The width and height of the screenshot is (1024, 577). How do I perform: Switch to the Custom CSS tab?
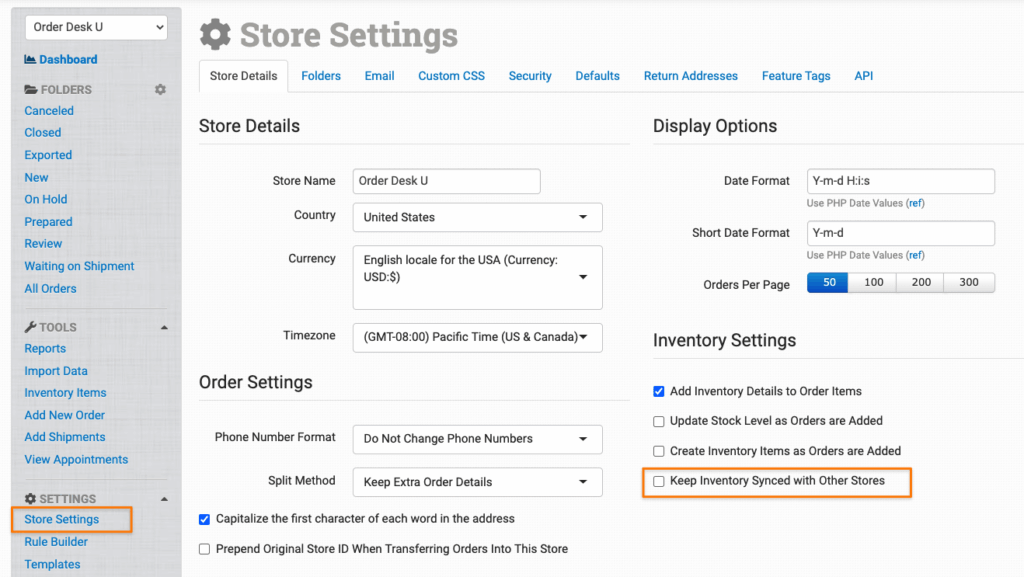(452, 76)
